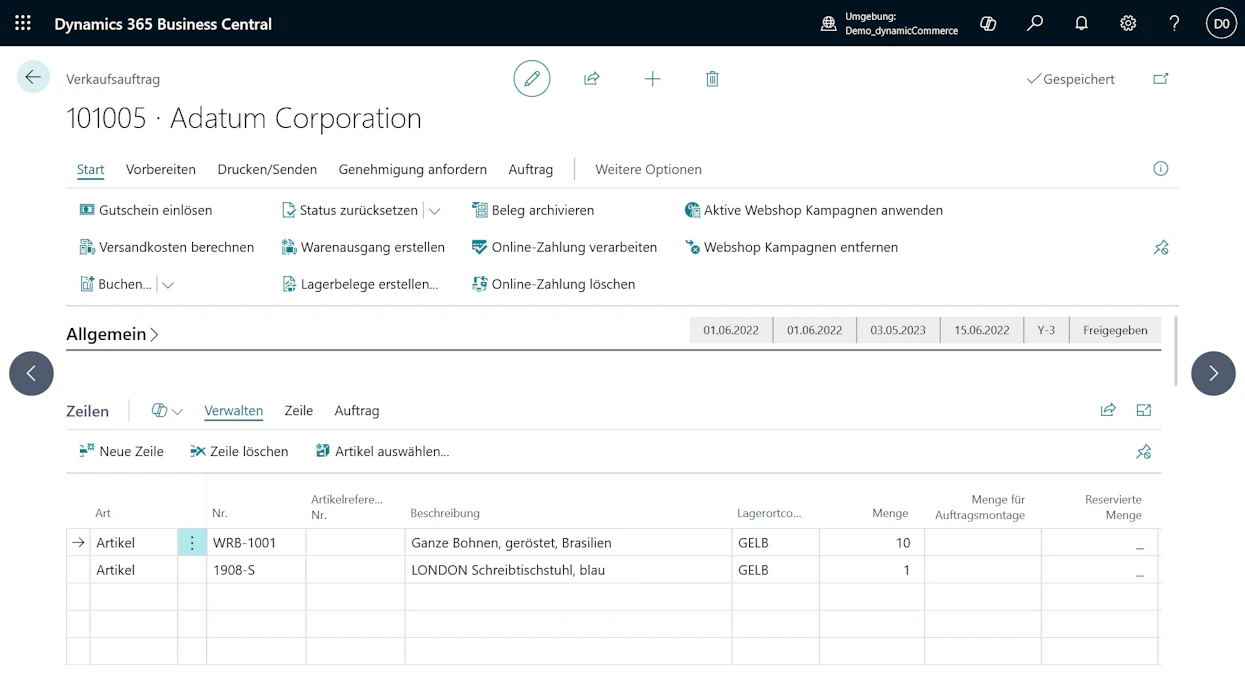
Task: Click Webshop Kampagnen entfernen
Action: [x=791, y=247]
